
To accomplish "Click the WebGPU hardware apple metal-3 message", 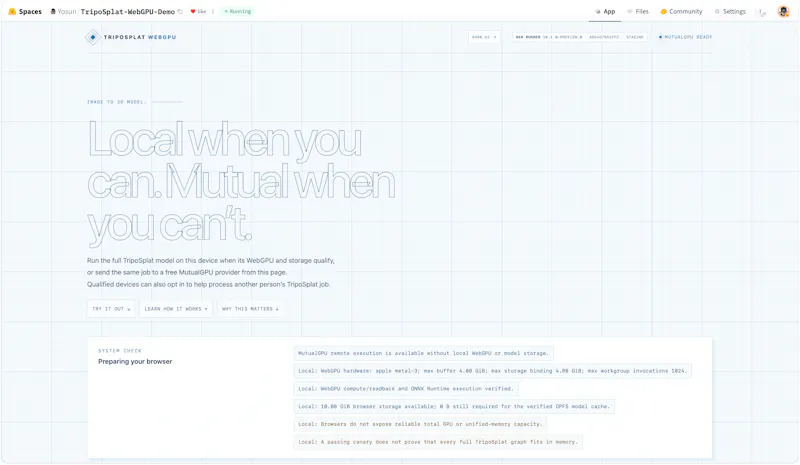I will click(492, 371).
